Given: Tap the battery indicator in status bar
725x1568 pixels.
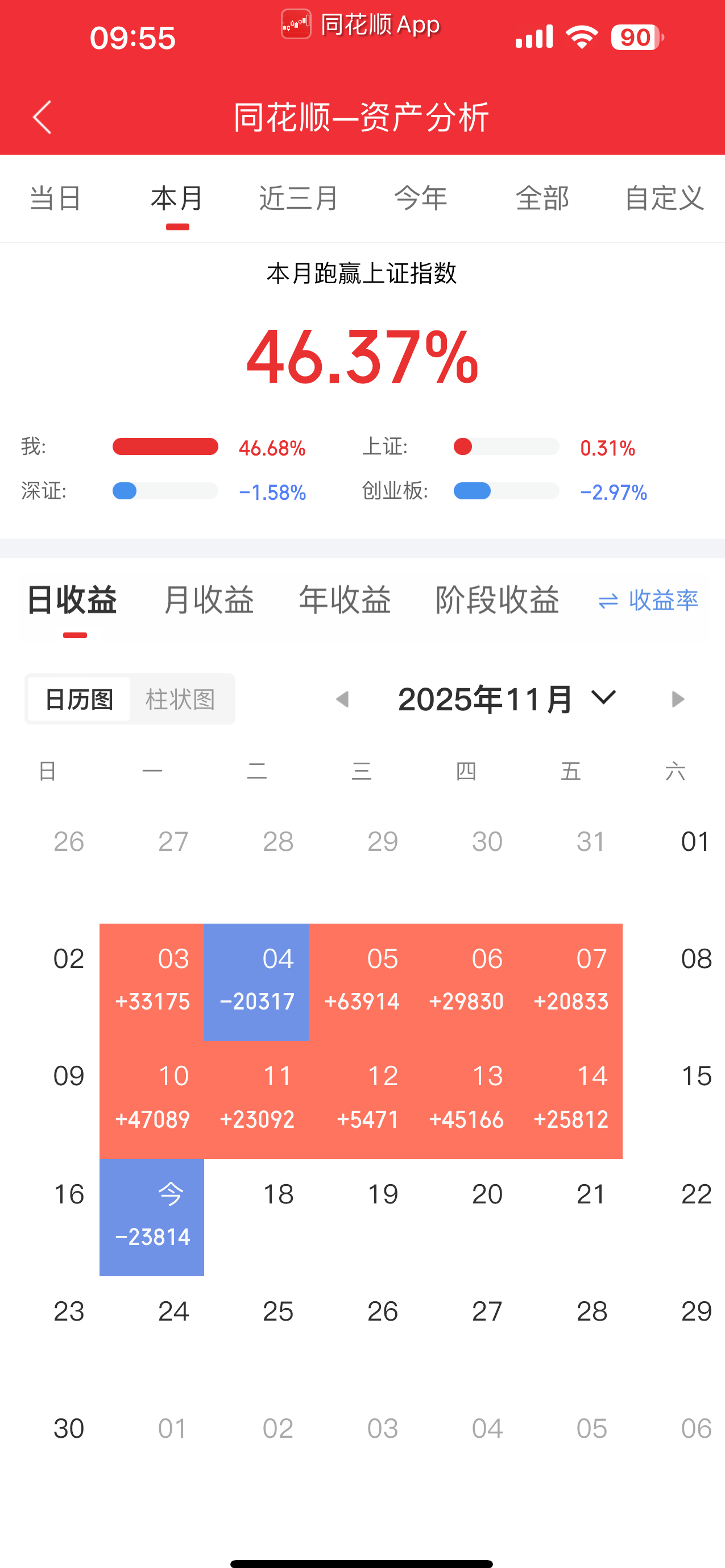Looking at the screenshot, I should (637, 37).
